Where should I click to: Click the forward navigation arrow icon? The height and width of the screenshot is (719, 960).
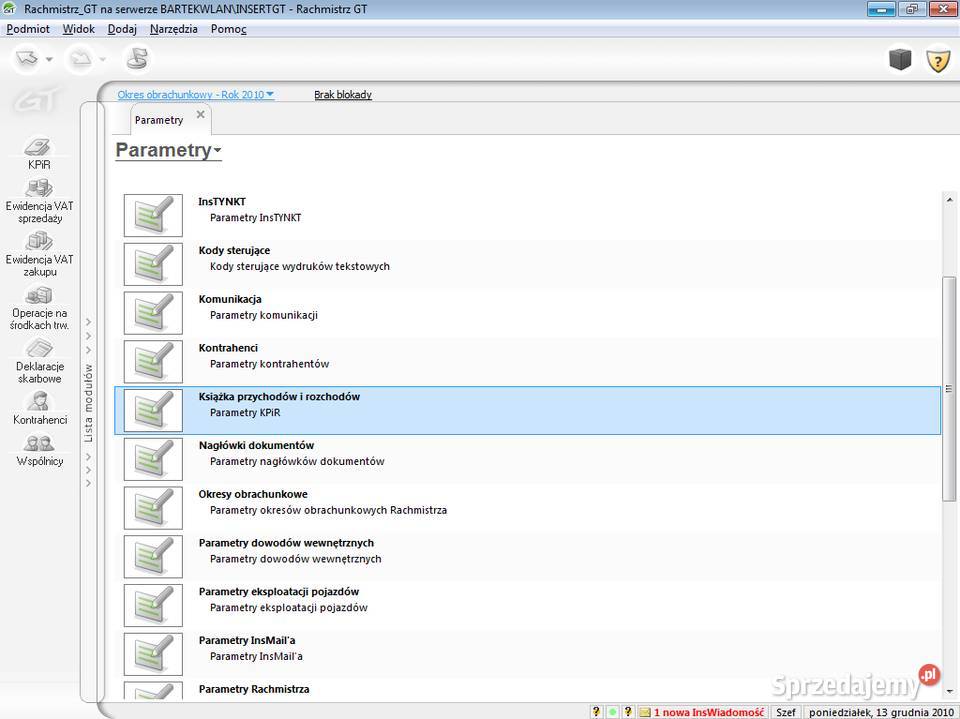[x=80, y=59]
